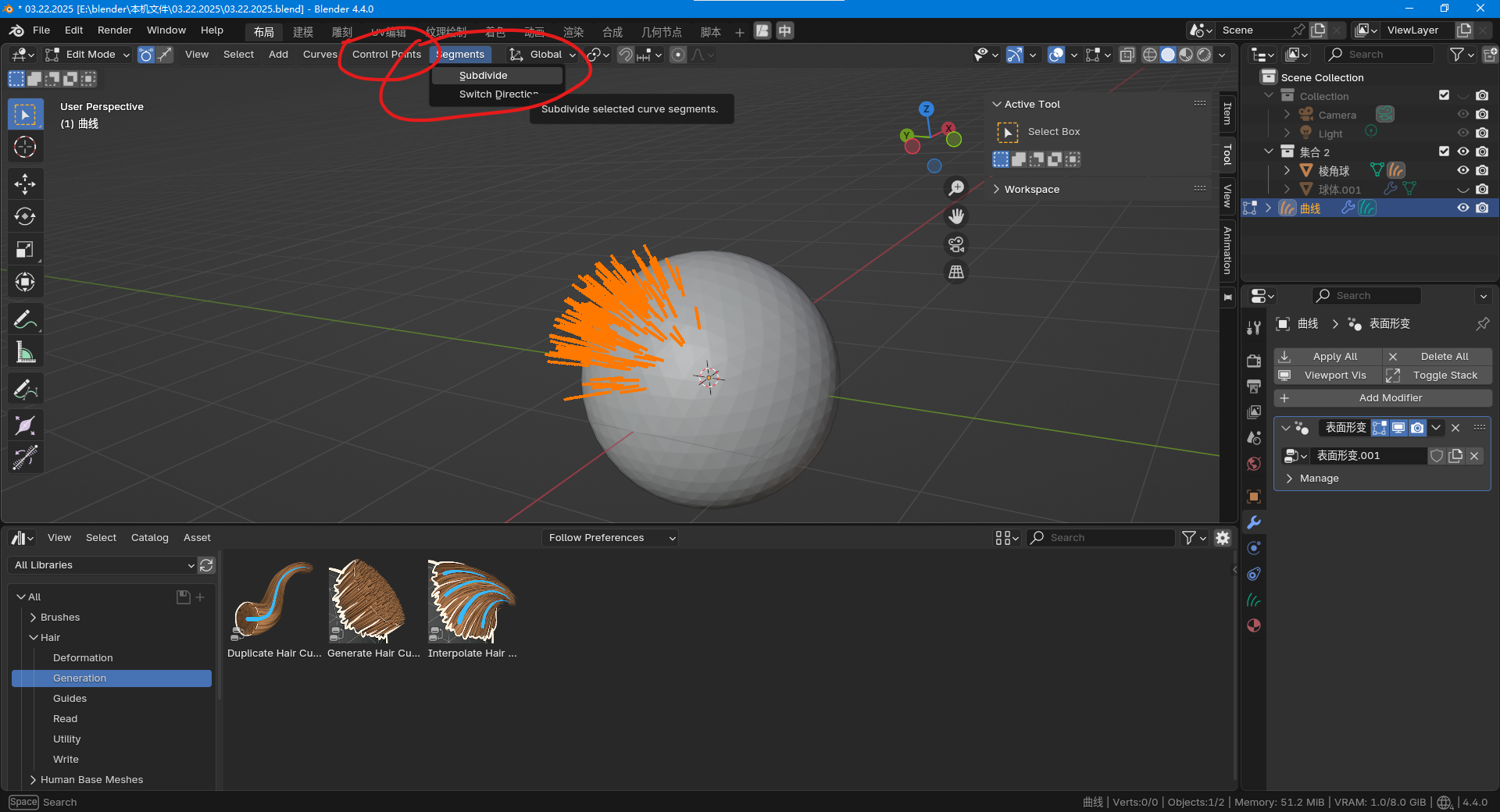This screenshot has width=1500, height=812.
Task: Click the zoom magnifier viewport gizmo
Action: [x=956, y=188]
